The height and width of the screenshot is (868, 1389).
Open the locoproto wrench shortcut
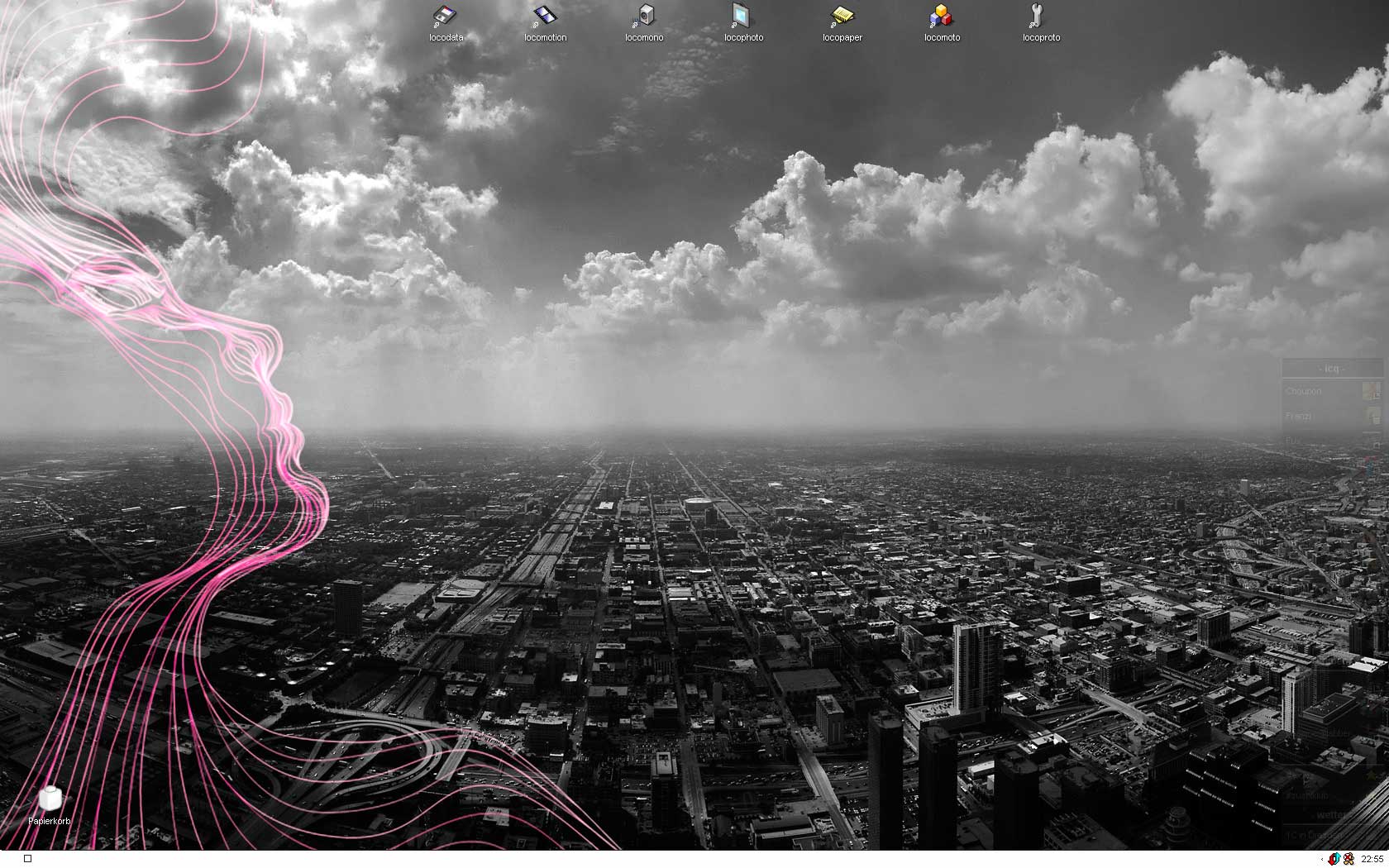[x=1041, y=22]
